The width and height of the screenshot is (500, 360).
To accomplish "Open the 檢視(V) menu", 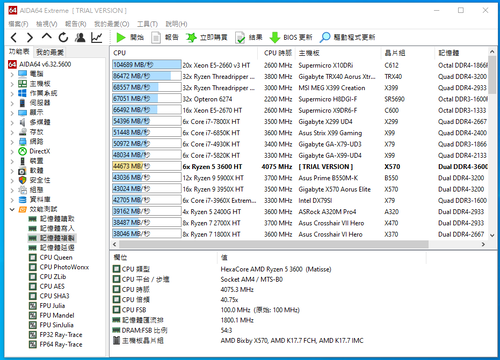I will point(47,24).
